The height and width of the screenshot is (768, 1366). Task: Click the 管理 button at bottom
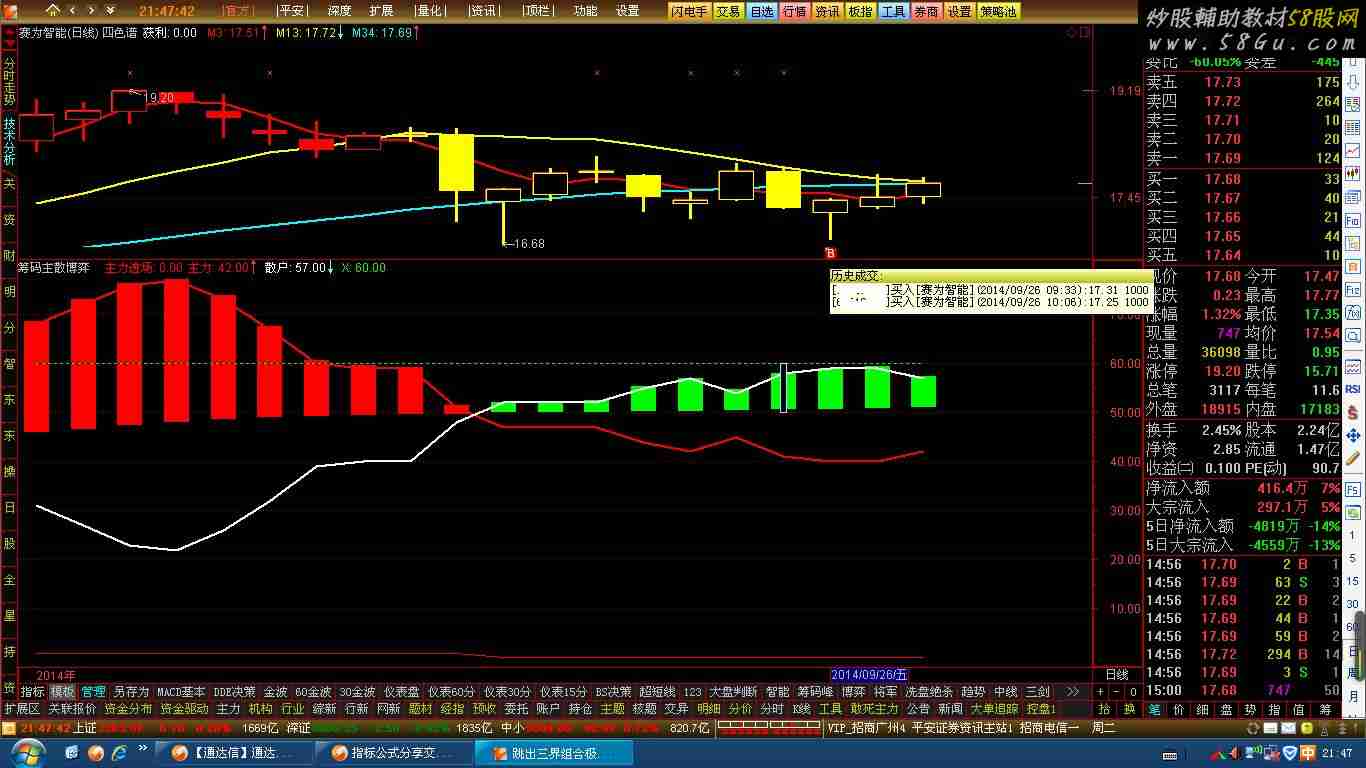point(93,691)
